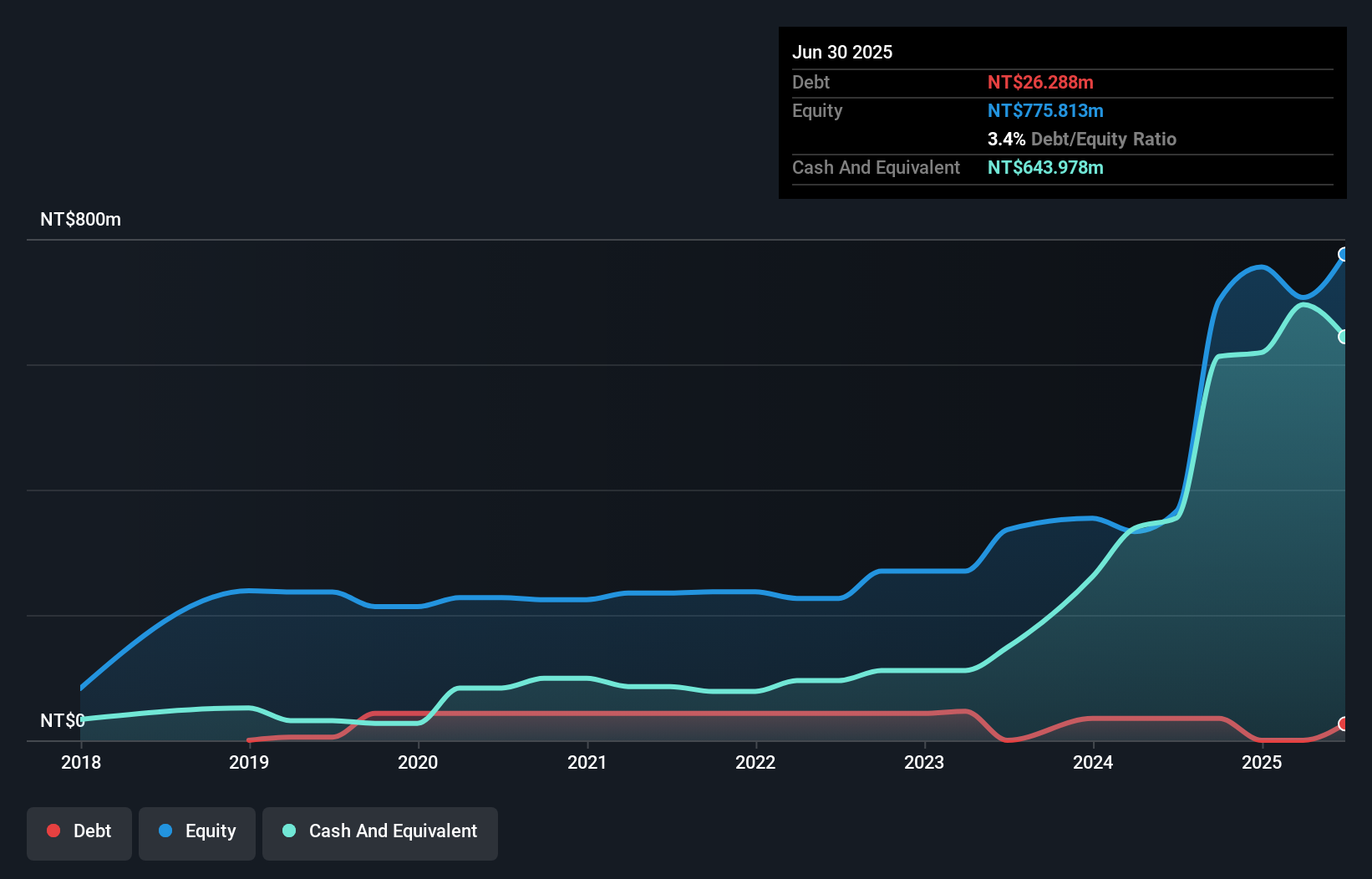Select the 2020 x-axis label
Viewport: 1372px width, 879px height.
(418, 762)
